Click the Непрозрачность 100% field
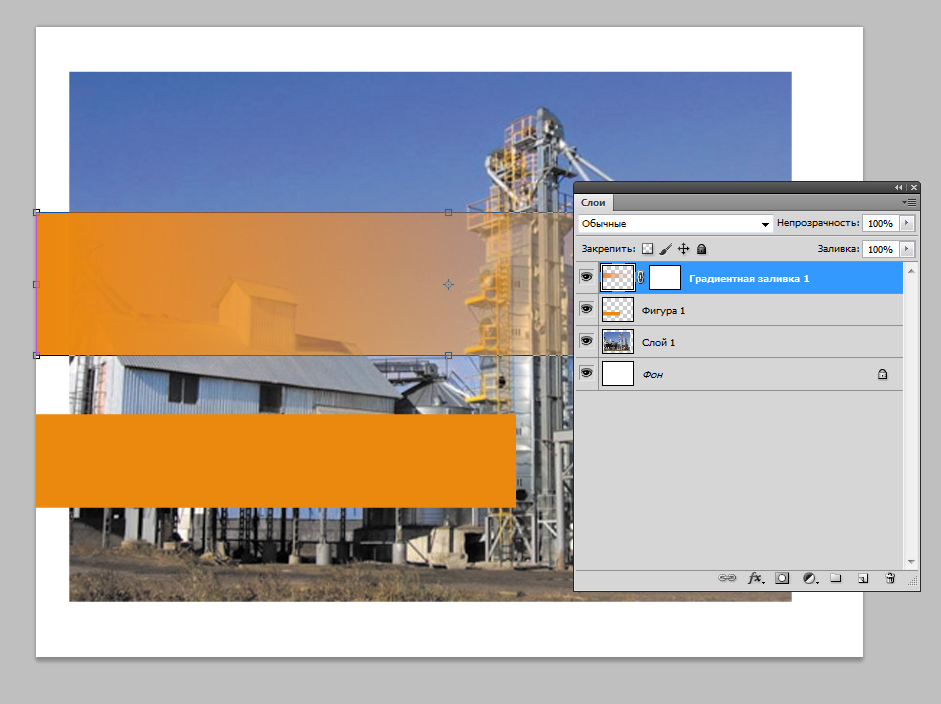 tap(881, 223)
